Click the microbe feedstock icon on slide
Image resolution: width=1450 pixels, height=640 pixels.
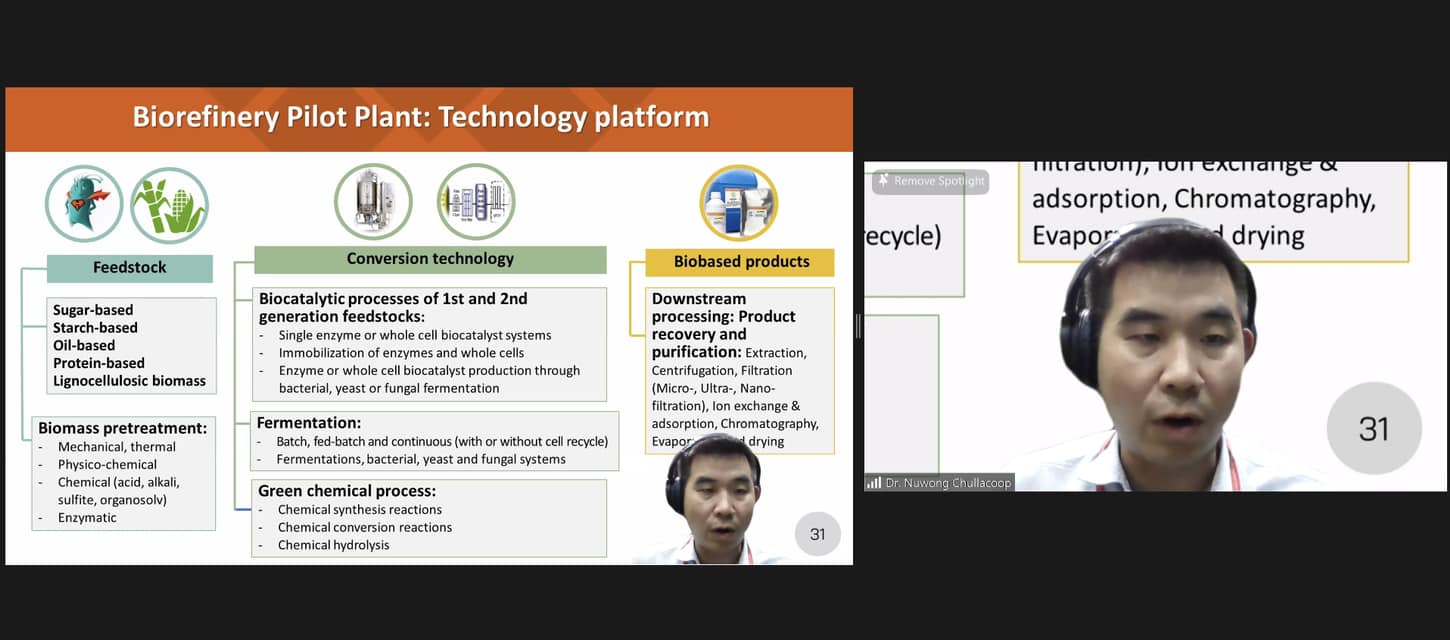coord(84,204)
